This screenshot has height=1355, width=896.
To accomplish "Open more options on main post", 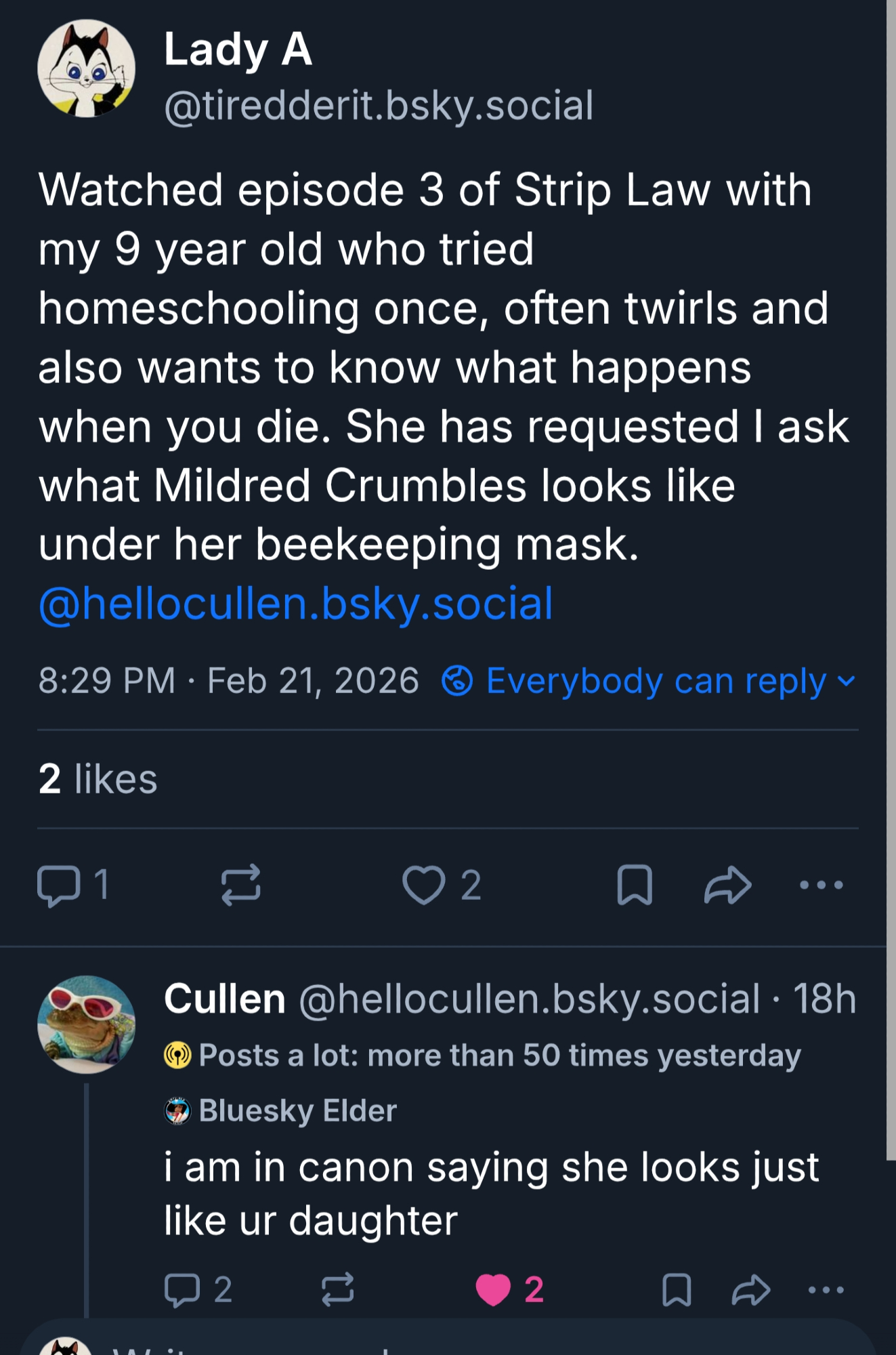I will 821,885.
